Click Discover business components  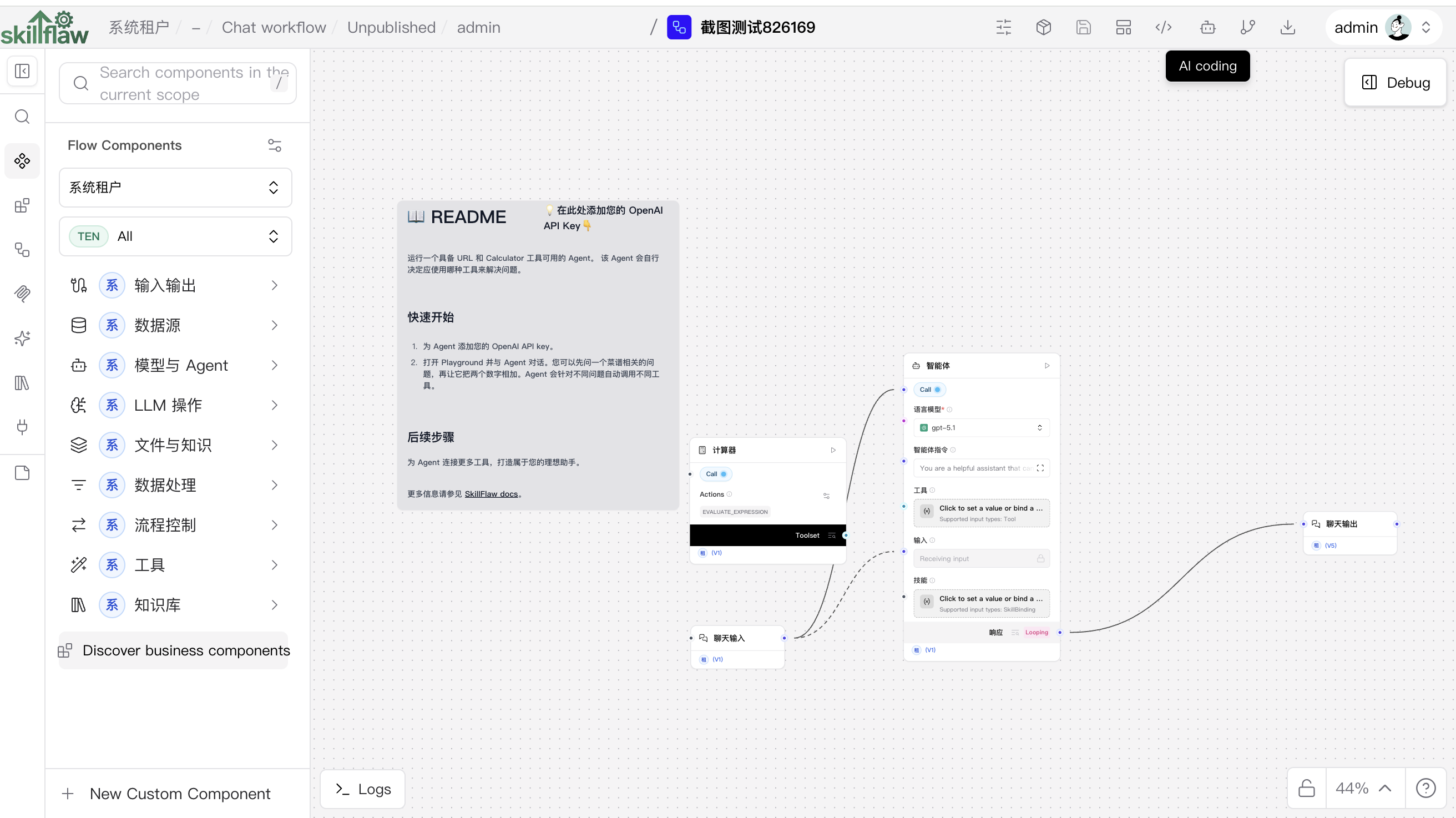pyautogui.click(x=174, y=650)
